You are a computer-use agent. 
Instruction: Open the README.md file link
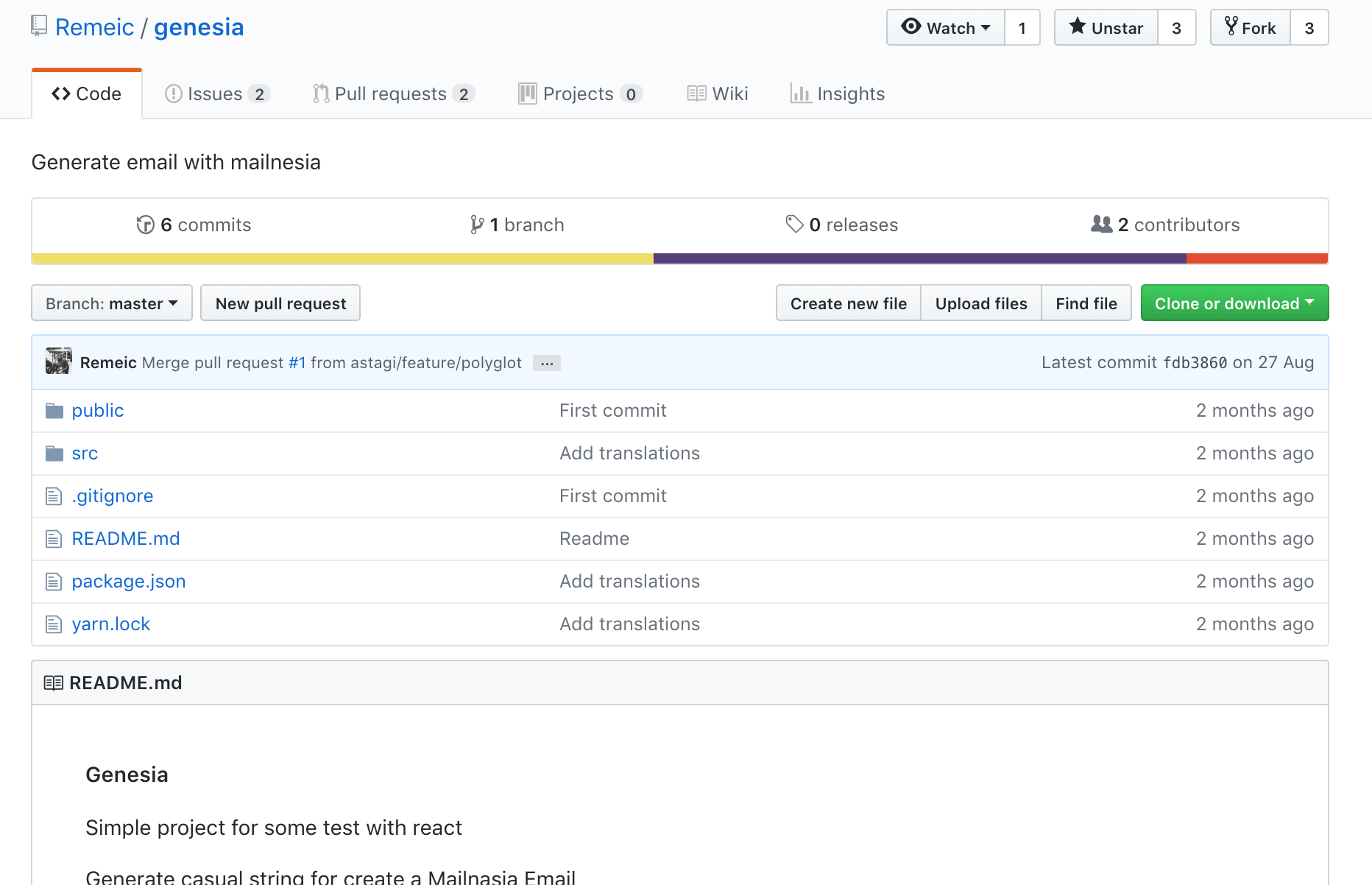(126, 539)
